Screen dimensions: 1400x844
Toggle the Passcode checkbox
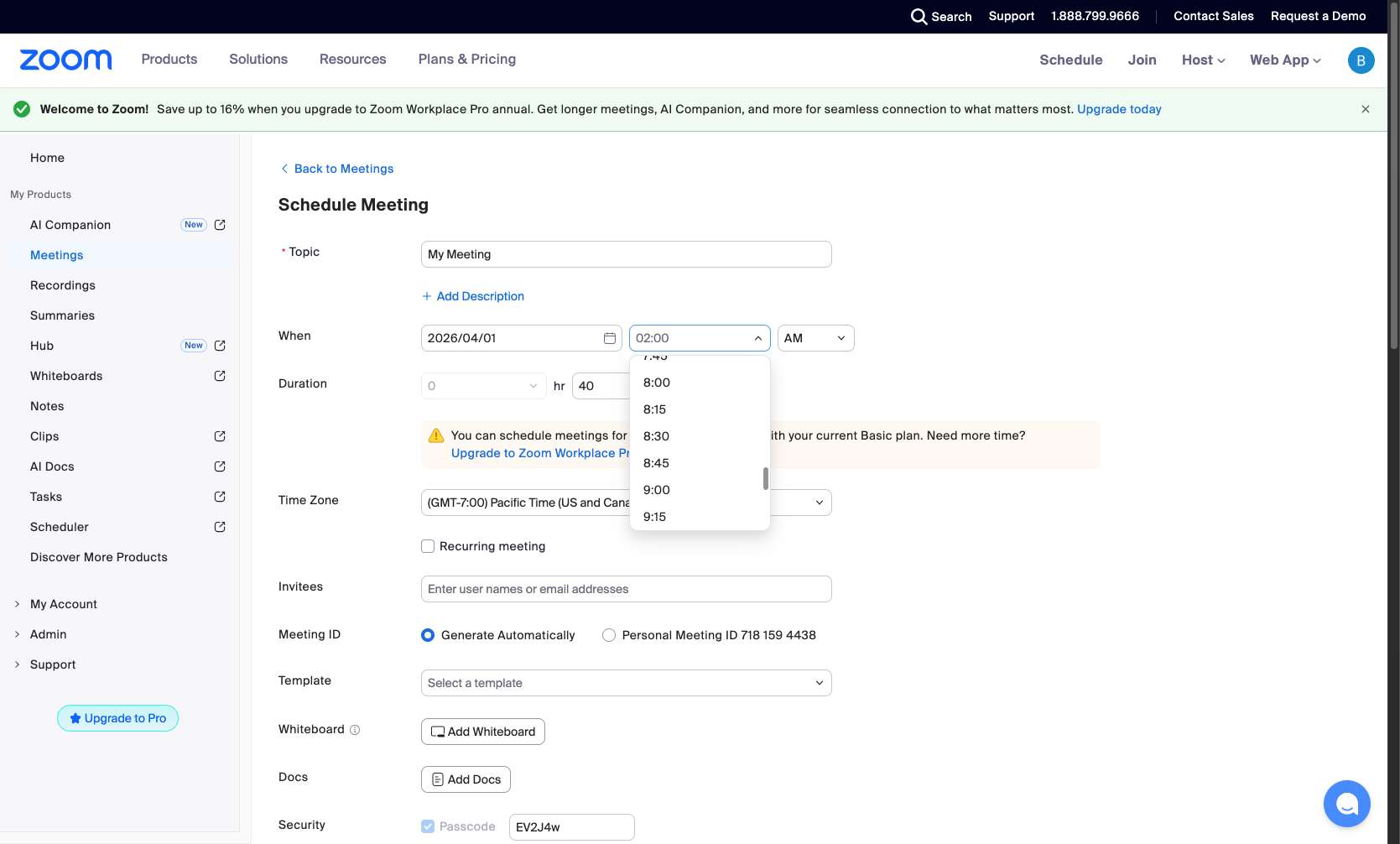428,826
